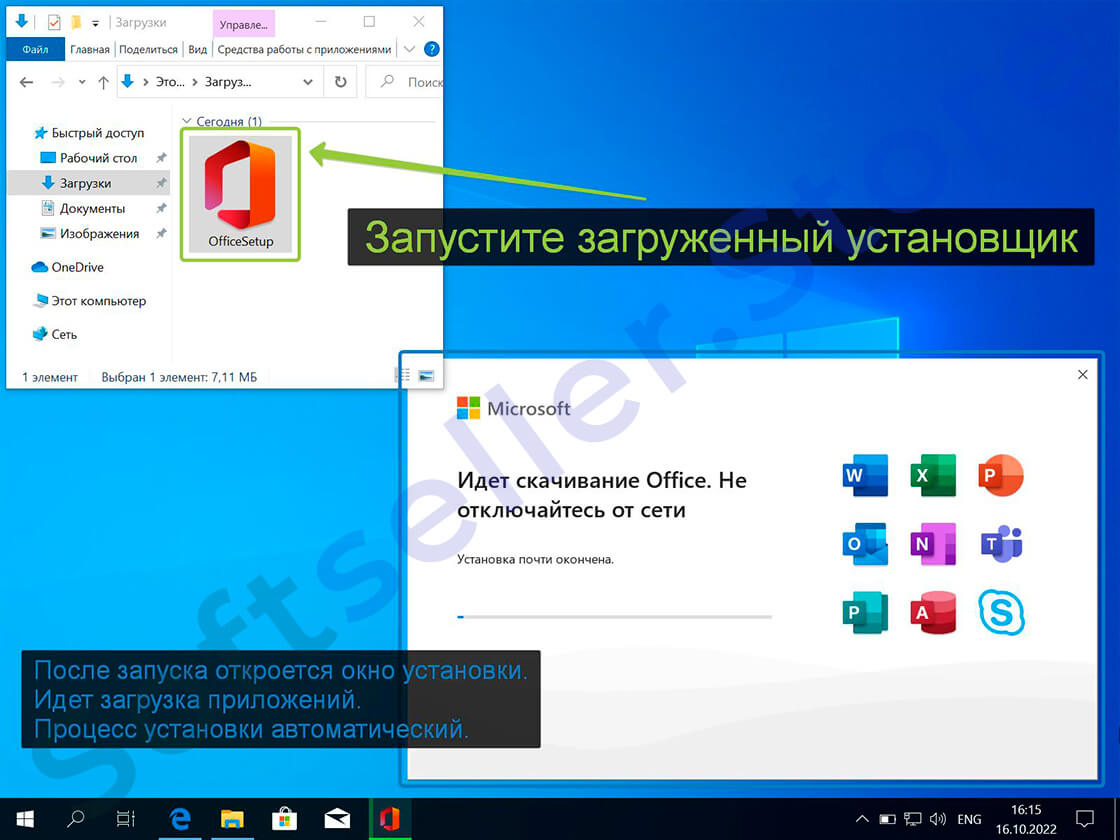Viewport: 1120px width, 840px height.
Task: Click the Office installer taskbar icon
Action: (390, 819)
